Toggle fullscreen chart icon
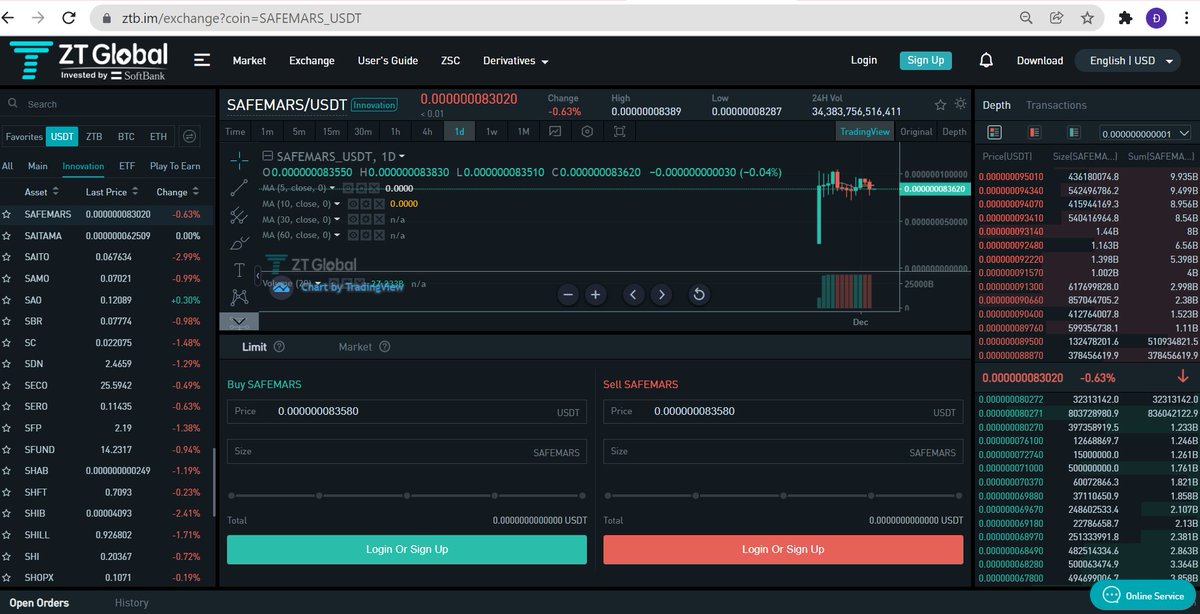Screen dimensions: 1200x614 (x=619, y=131)
